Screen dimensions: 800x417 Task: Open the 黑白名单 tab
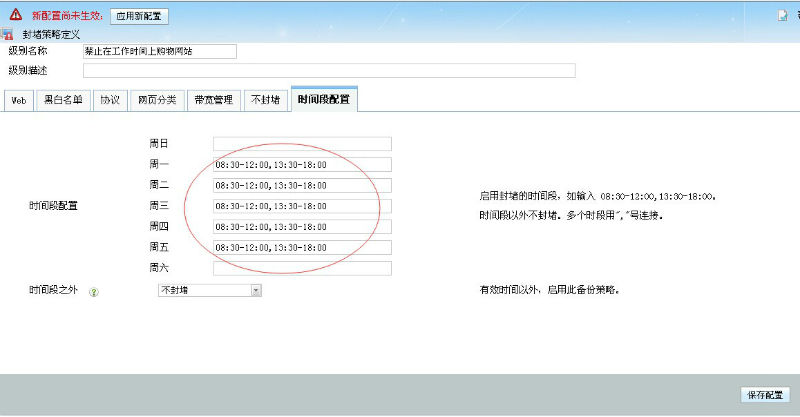point(63,100)
